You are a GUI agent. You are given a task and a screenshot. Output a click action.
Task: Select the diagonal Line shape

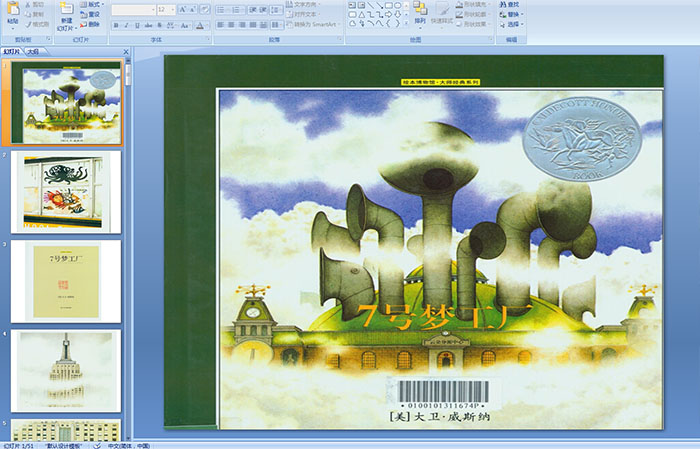(371, 5)
